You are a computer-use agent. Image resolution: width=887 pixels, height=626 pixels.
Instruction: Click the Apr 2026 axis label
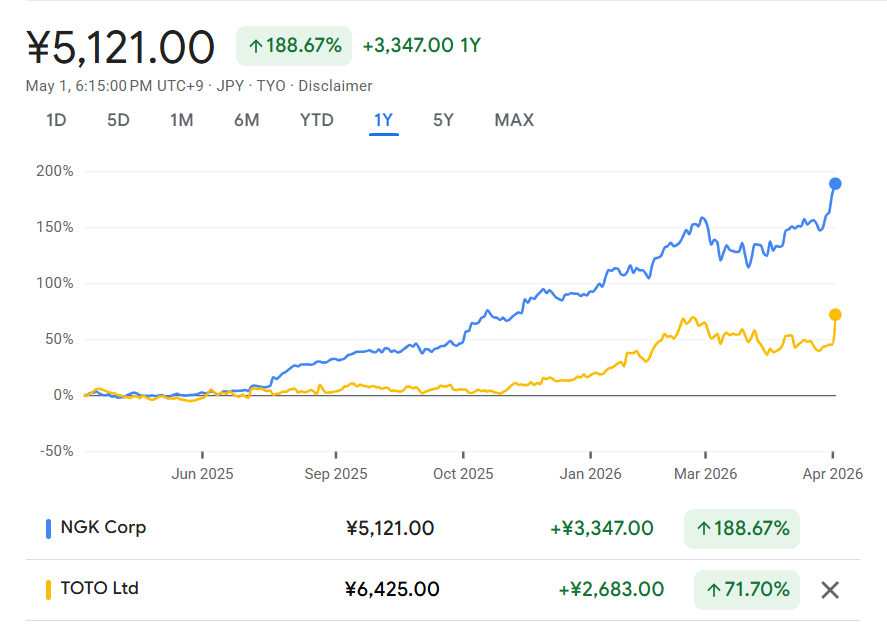[832, 474]
